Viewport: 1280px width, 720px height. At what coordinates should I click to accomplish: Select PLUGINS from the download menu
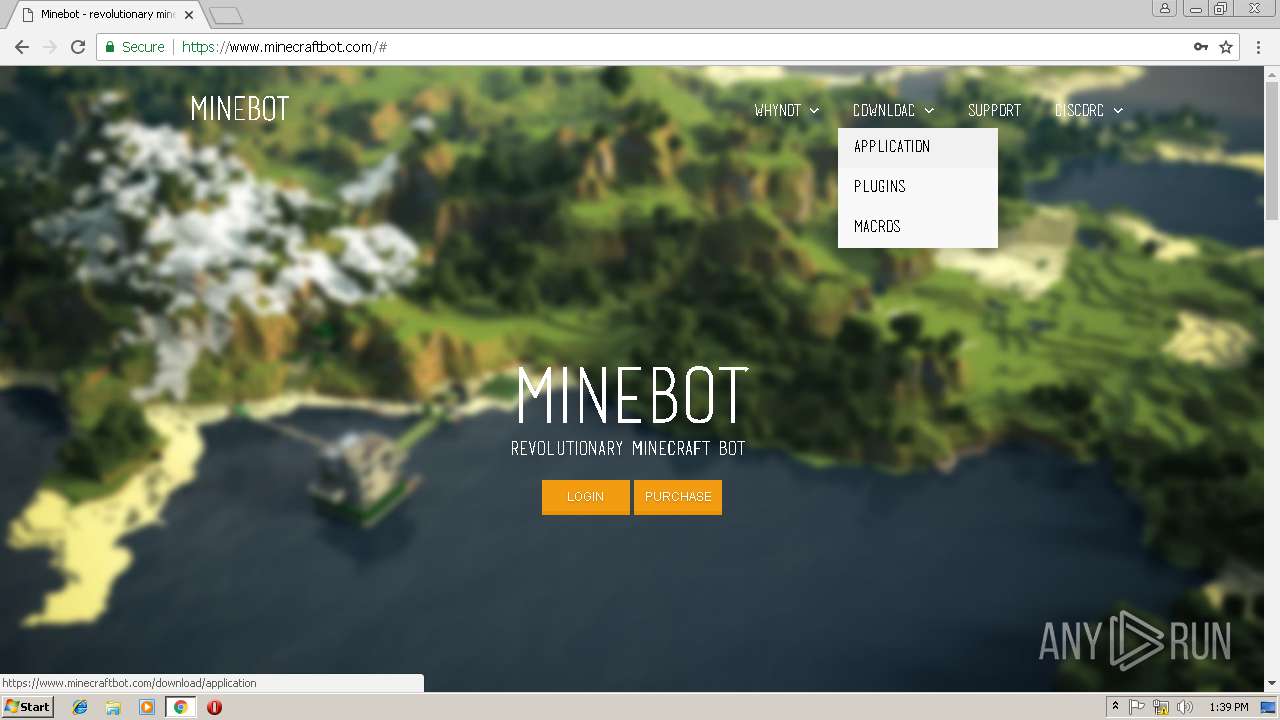click(x=918, y=187)
